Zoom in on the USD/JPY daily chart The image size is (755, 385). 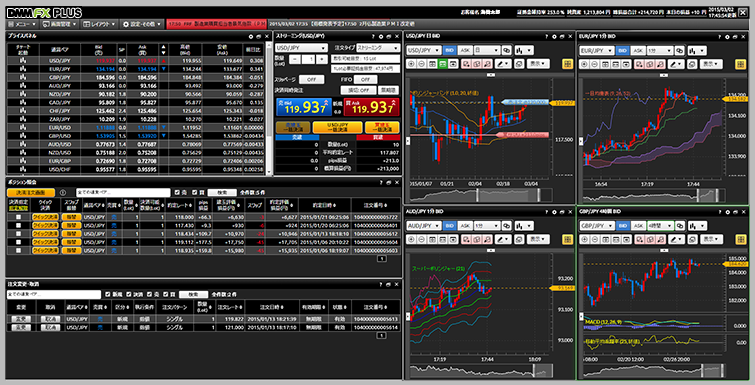pyautogui.click(x=412, y=64)
